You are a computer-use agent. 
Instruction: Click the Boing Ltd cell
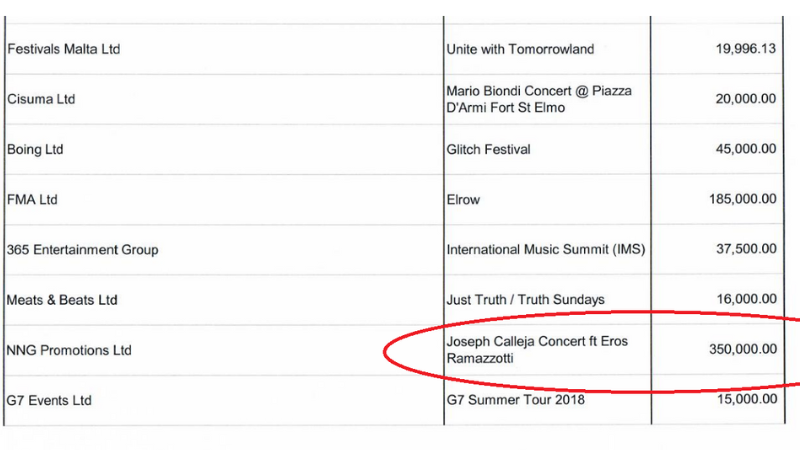click(35, 149)
